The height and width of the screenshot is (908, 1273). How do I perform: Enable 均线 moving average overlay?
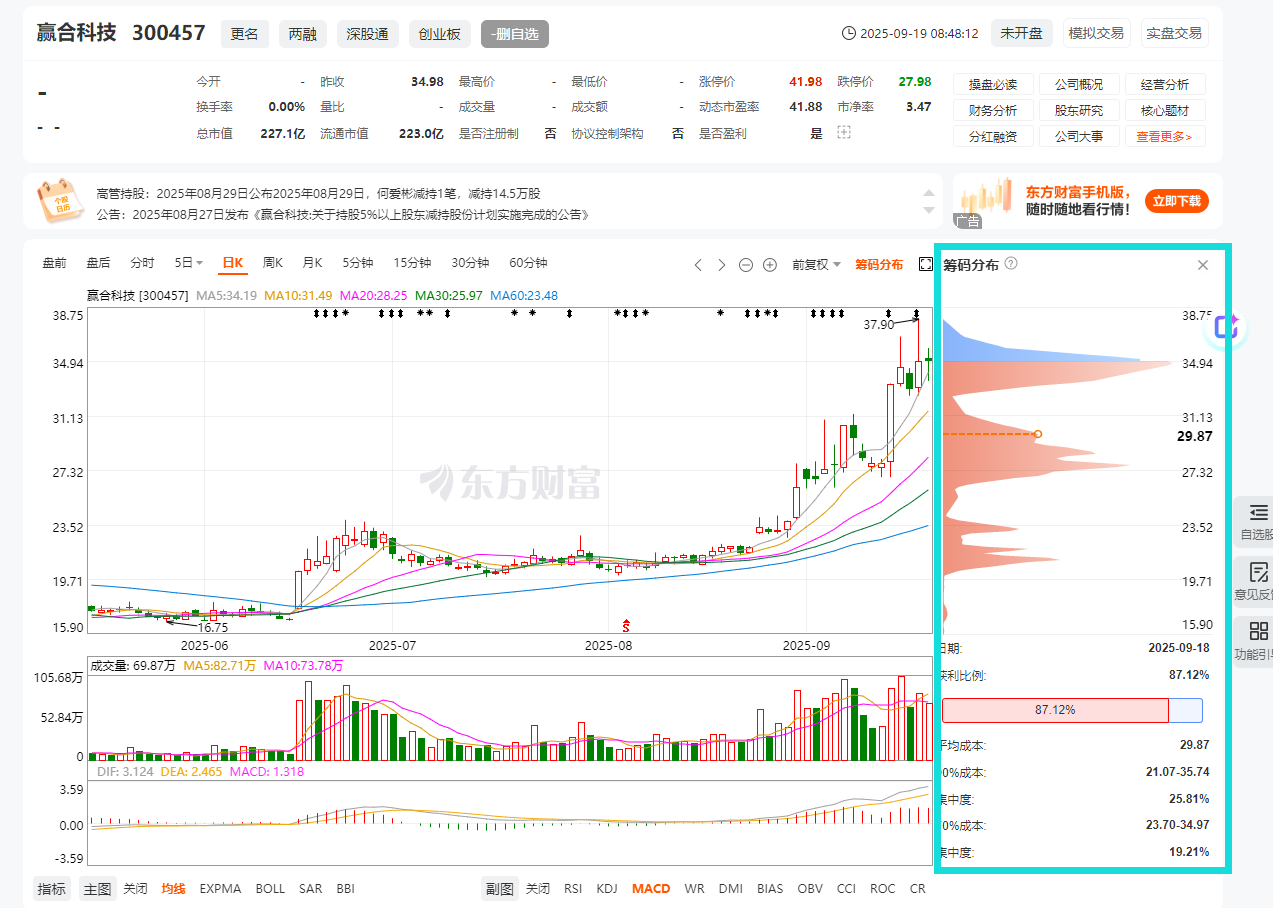[x=174, y=888]
